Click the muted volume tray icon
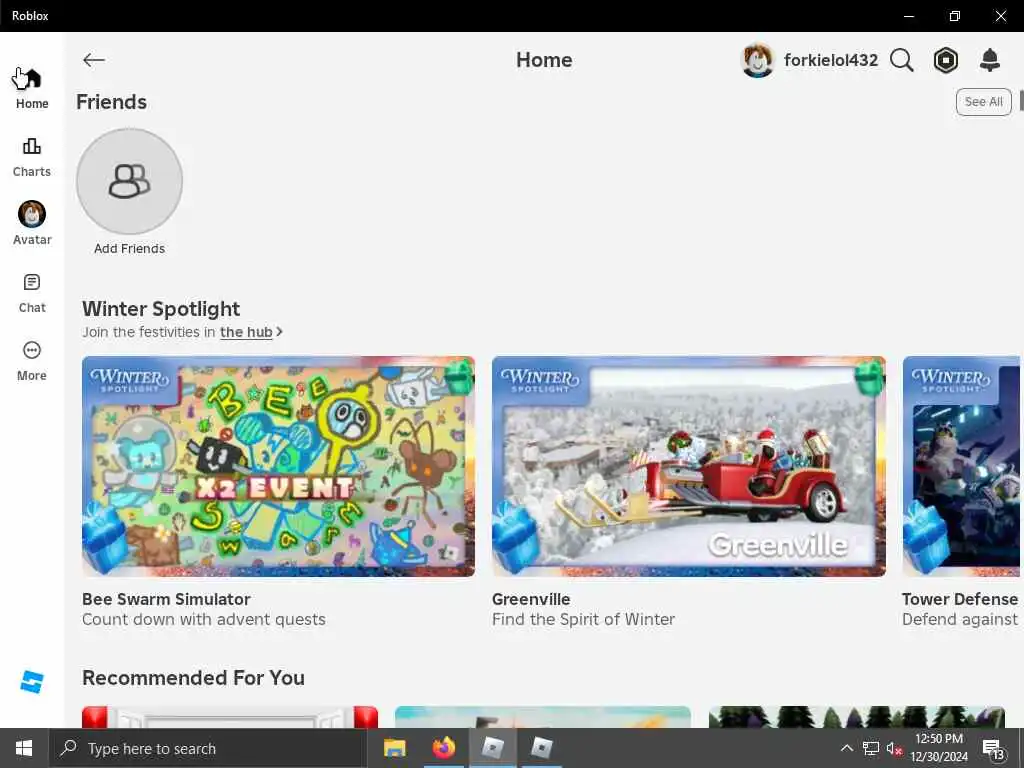 [894, 748]
